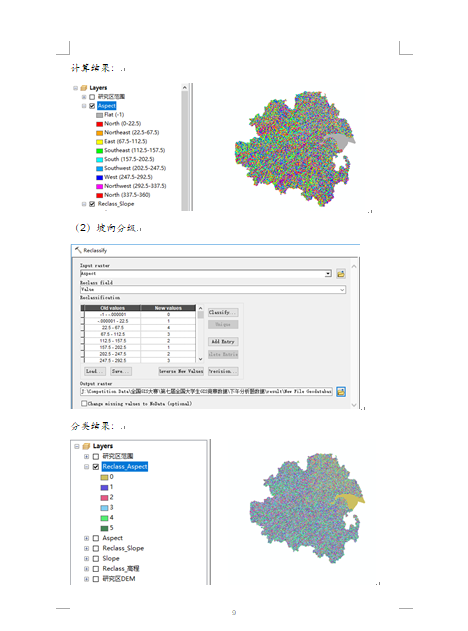The height and width of the screenshot is (631, 468).
Task: Check unchecked Reclass_Slope box below Aspect
Action: click(96, 549)
